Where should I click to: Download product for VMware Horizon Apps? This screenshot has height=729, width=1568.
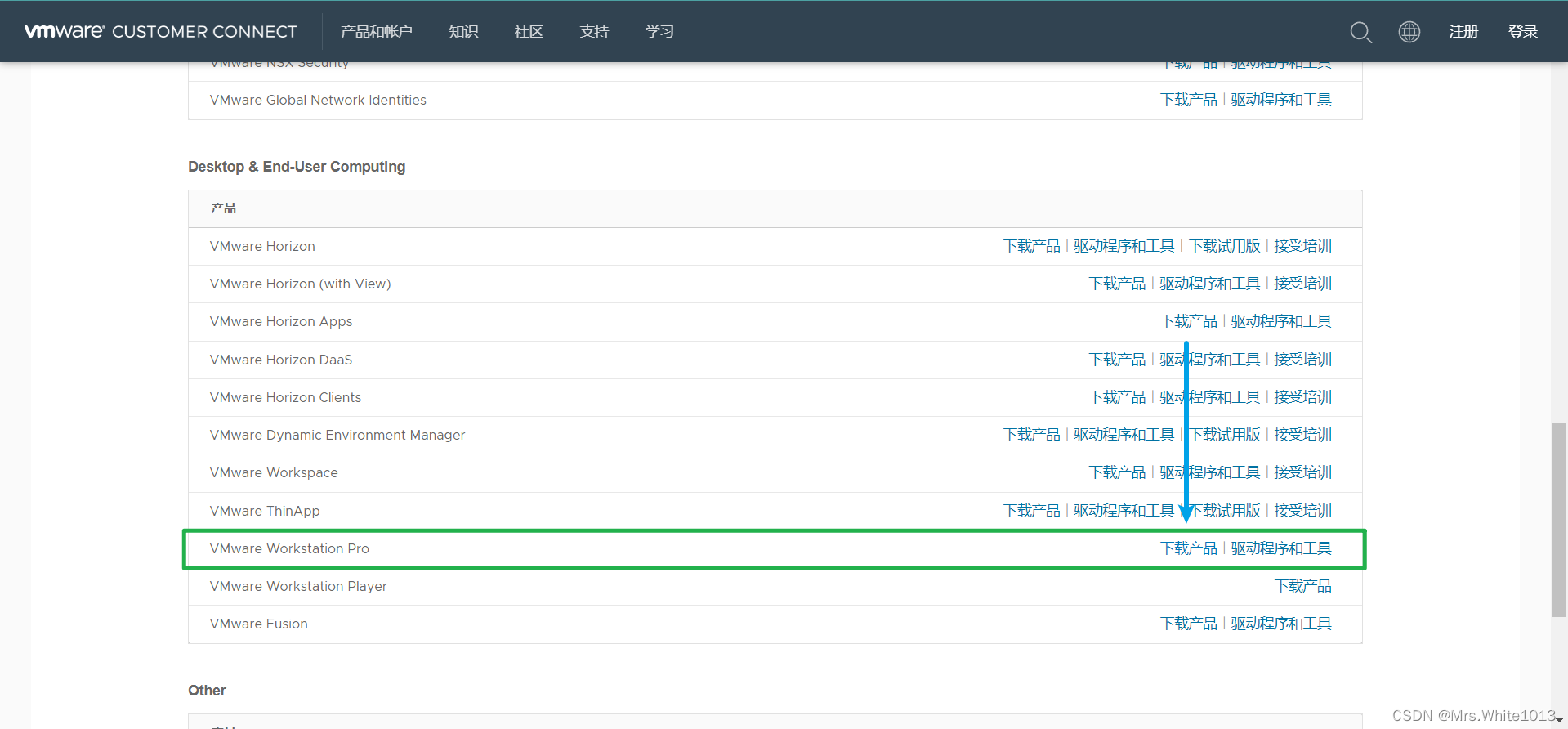(x=1189, y=321)
